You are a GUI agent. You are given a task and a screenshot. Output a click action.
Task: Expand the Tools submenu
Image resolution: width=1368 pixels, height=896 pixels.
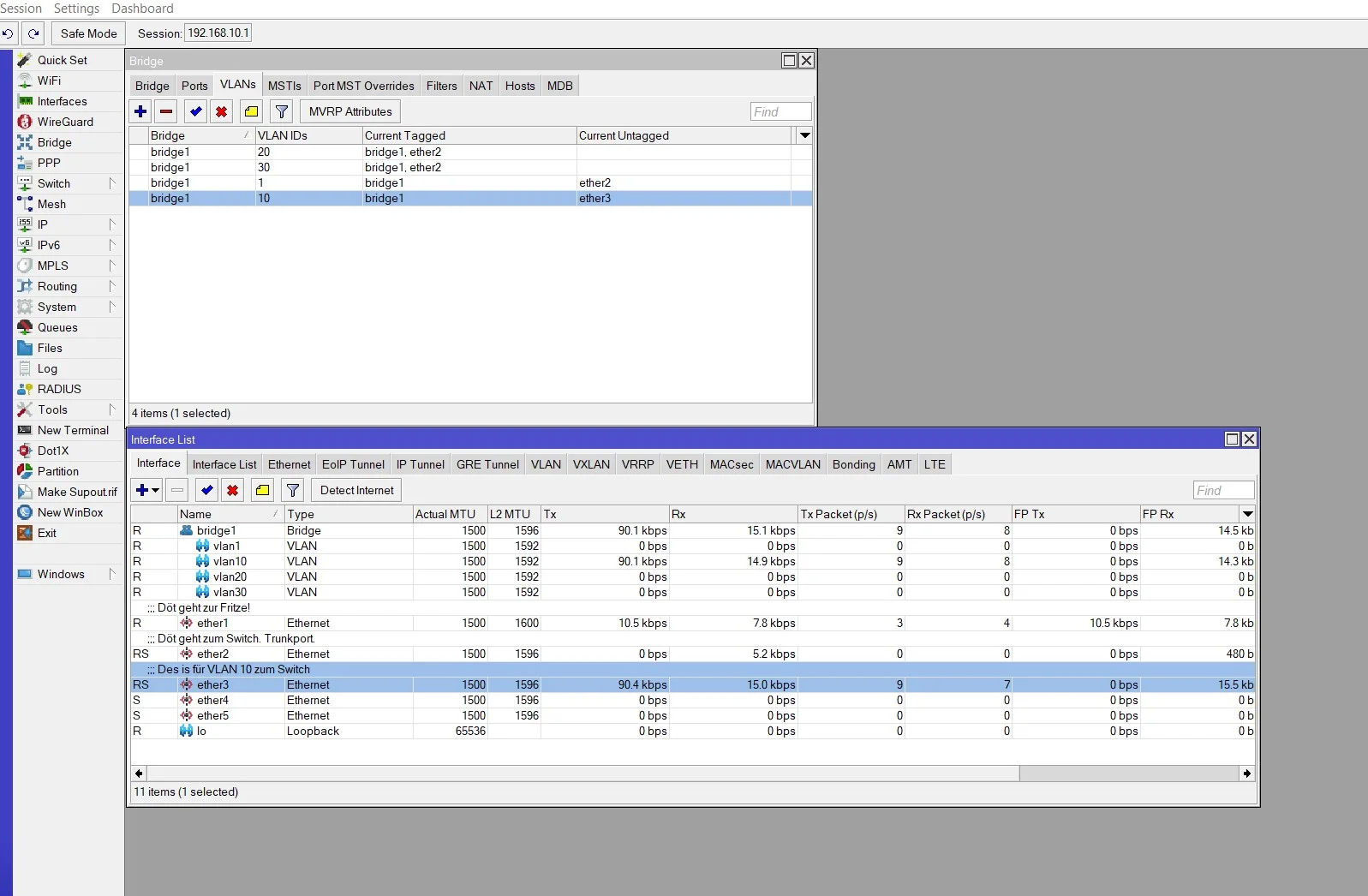point(112,409)
